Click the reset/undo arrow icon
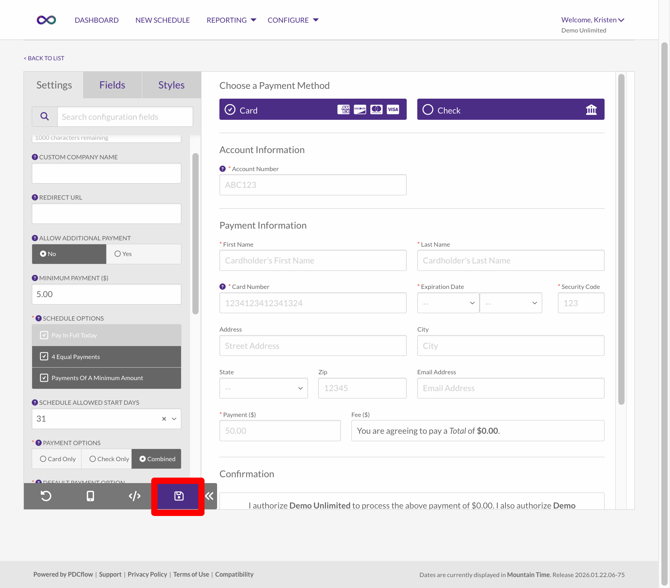 coord(46,496)
